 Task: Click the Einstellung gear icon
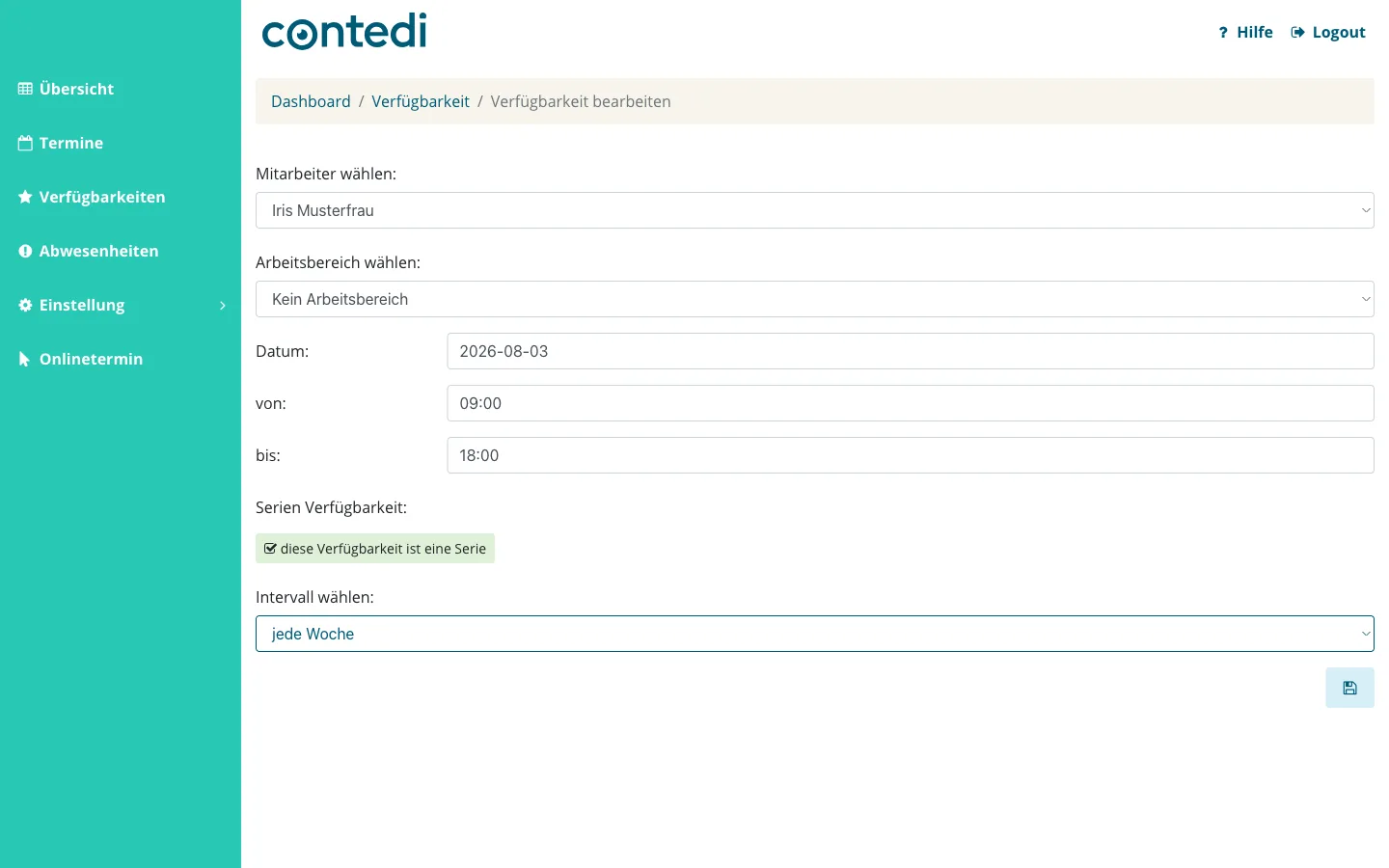[25, 305]
